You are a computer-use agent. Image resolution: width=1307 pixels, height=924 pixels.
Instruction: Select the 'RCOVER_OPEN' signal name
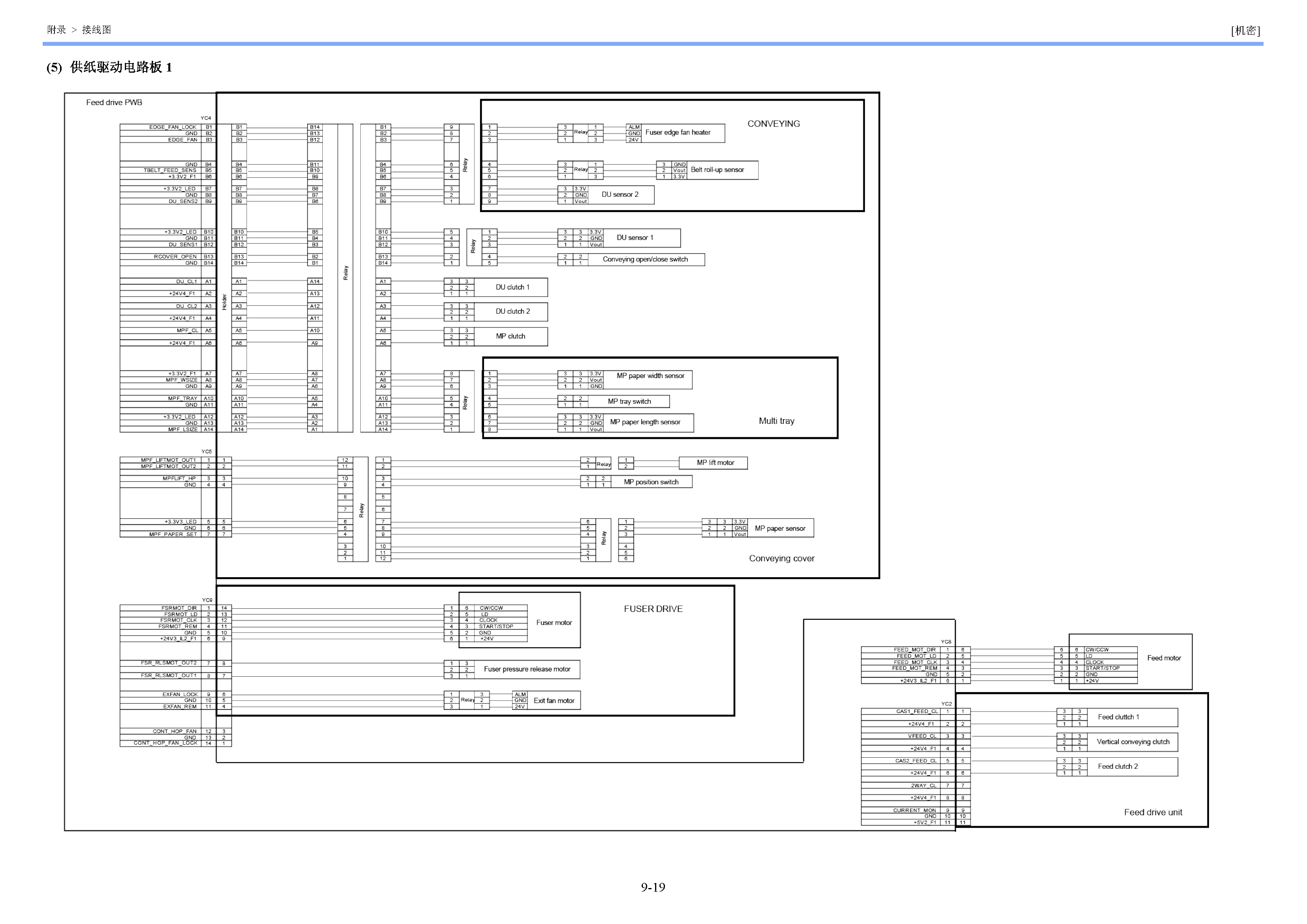coord(175,257)
